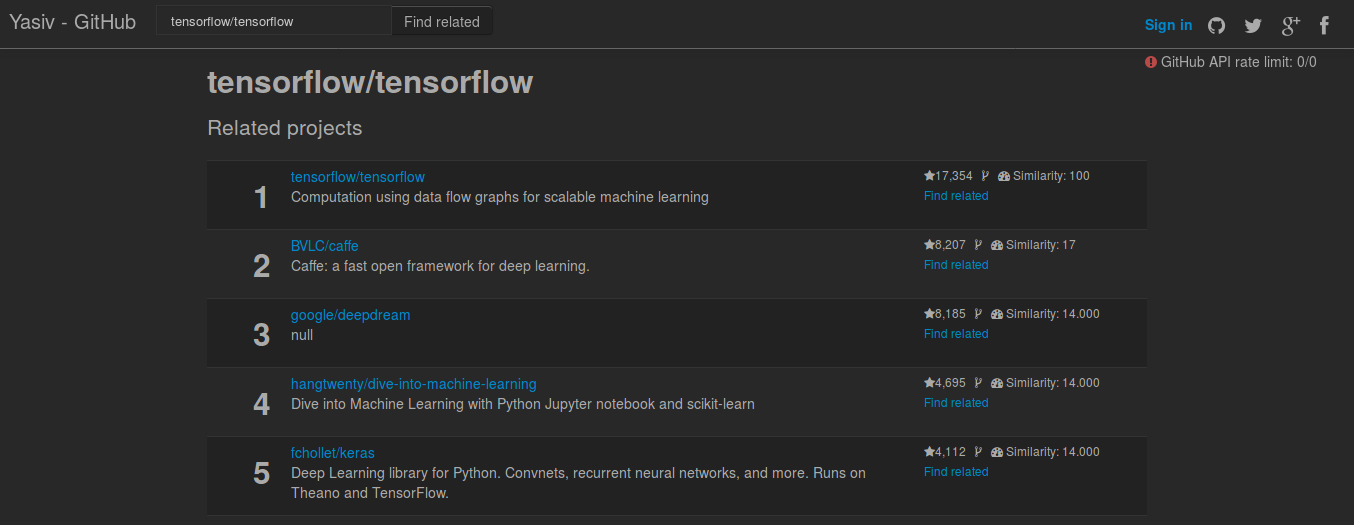Image resolution: width=1354 pixels, height=525 pixels.
Task: Click the 4,695 star count
Action: [x=950, y=383]
